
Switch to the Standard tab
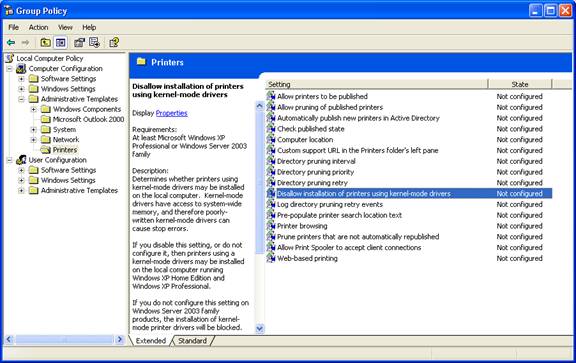pyautogui.click(x=192, y=341)
